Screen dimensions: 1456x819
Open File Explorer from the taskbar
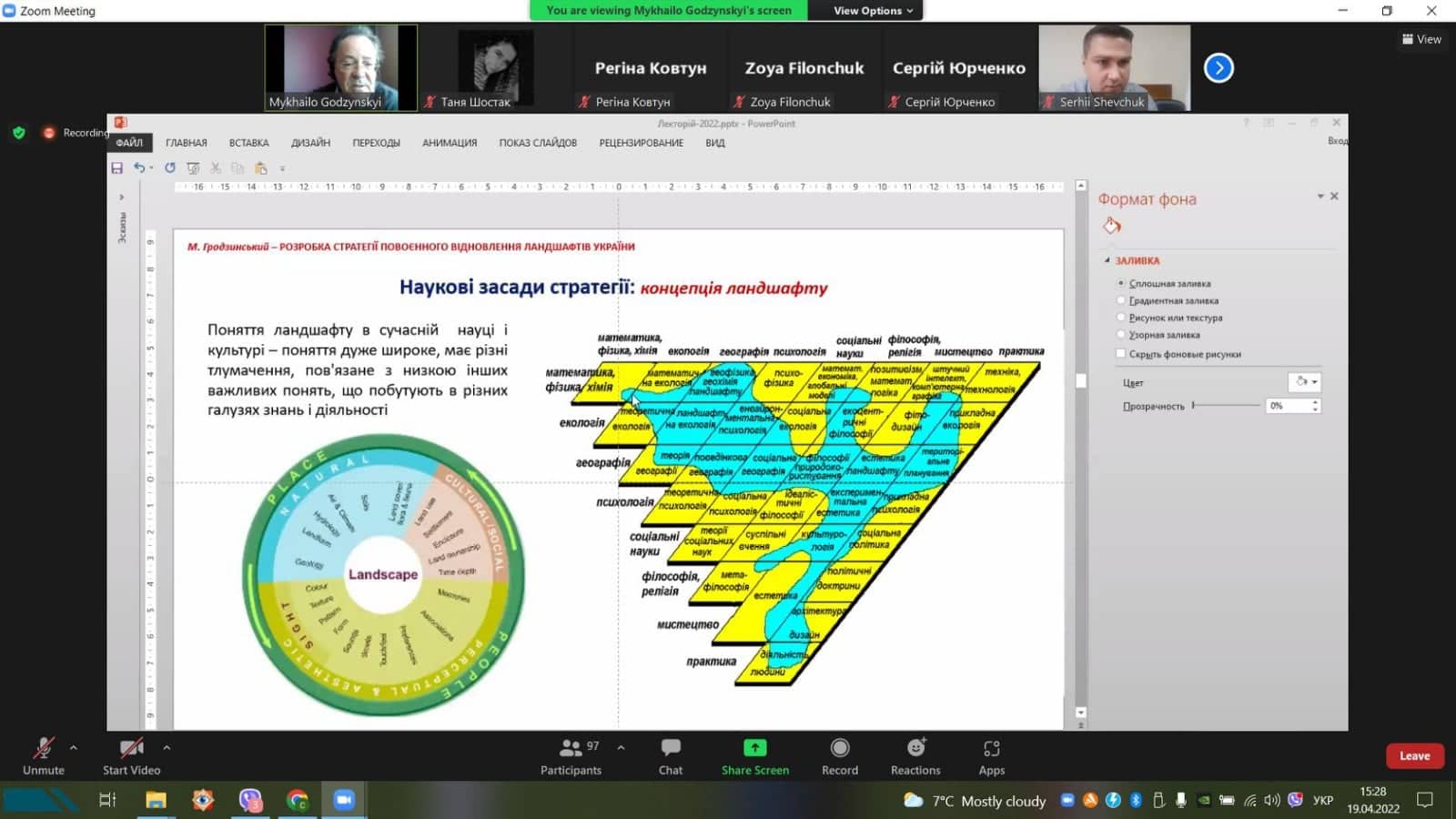156,800
